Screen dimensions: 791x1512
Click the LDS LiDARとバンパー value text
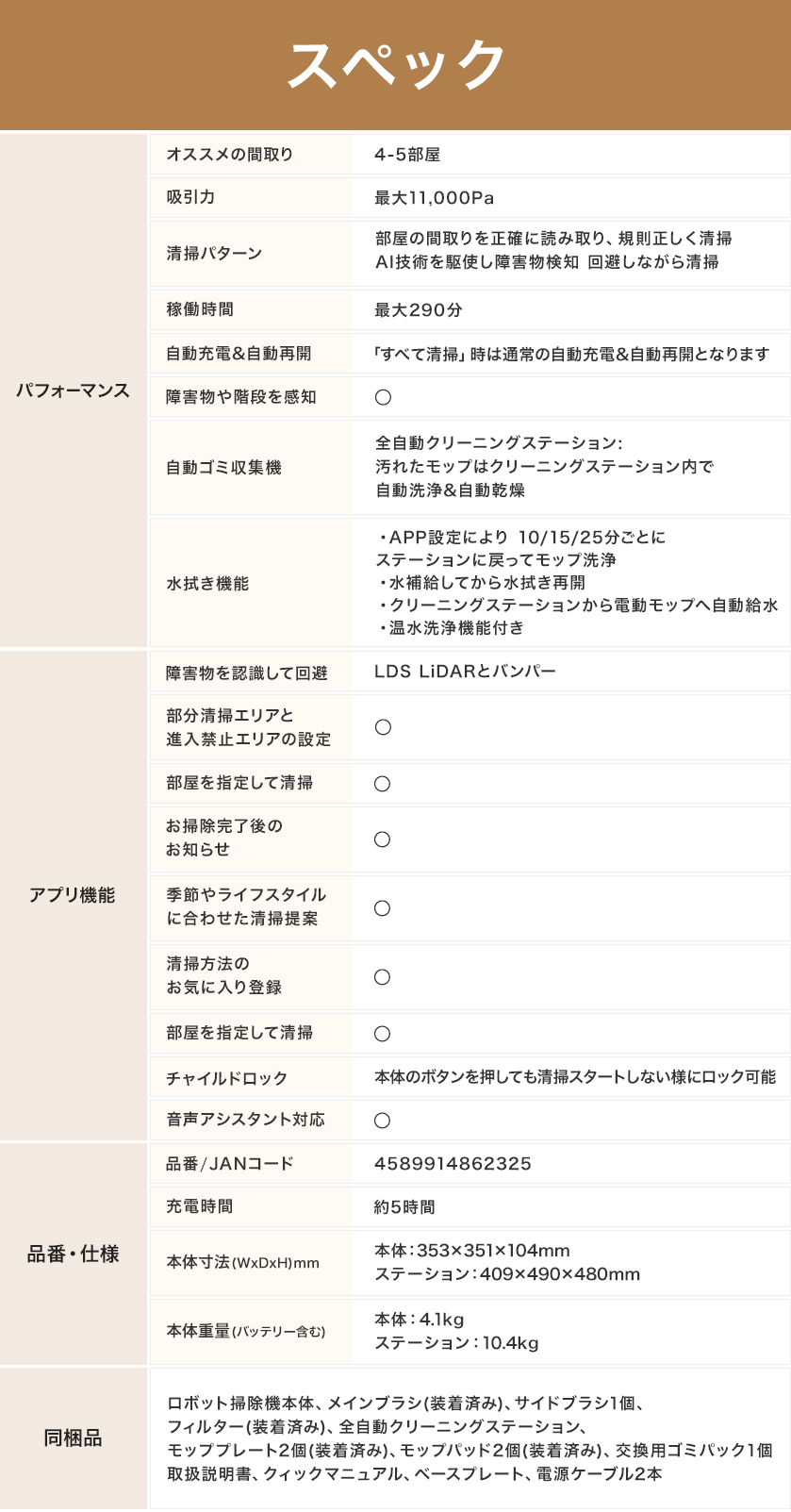point(465,672)
